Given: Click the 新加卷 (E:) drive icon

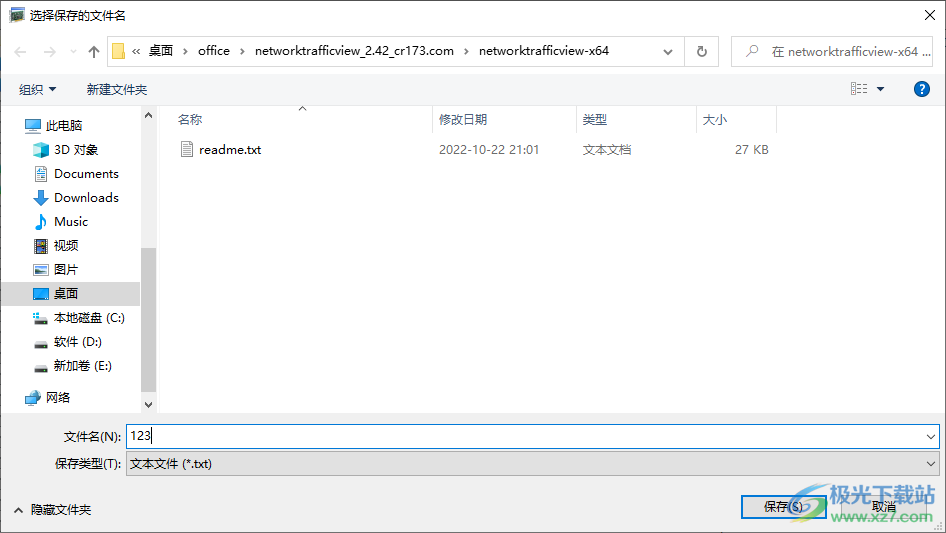Looking at the screenshot, I should click(40, 368).
